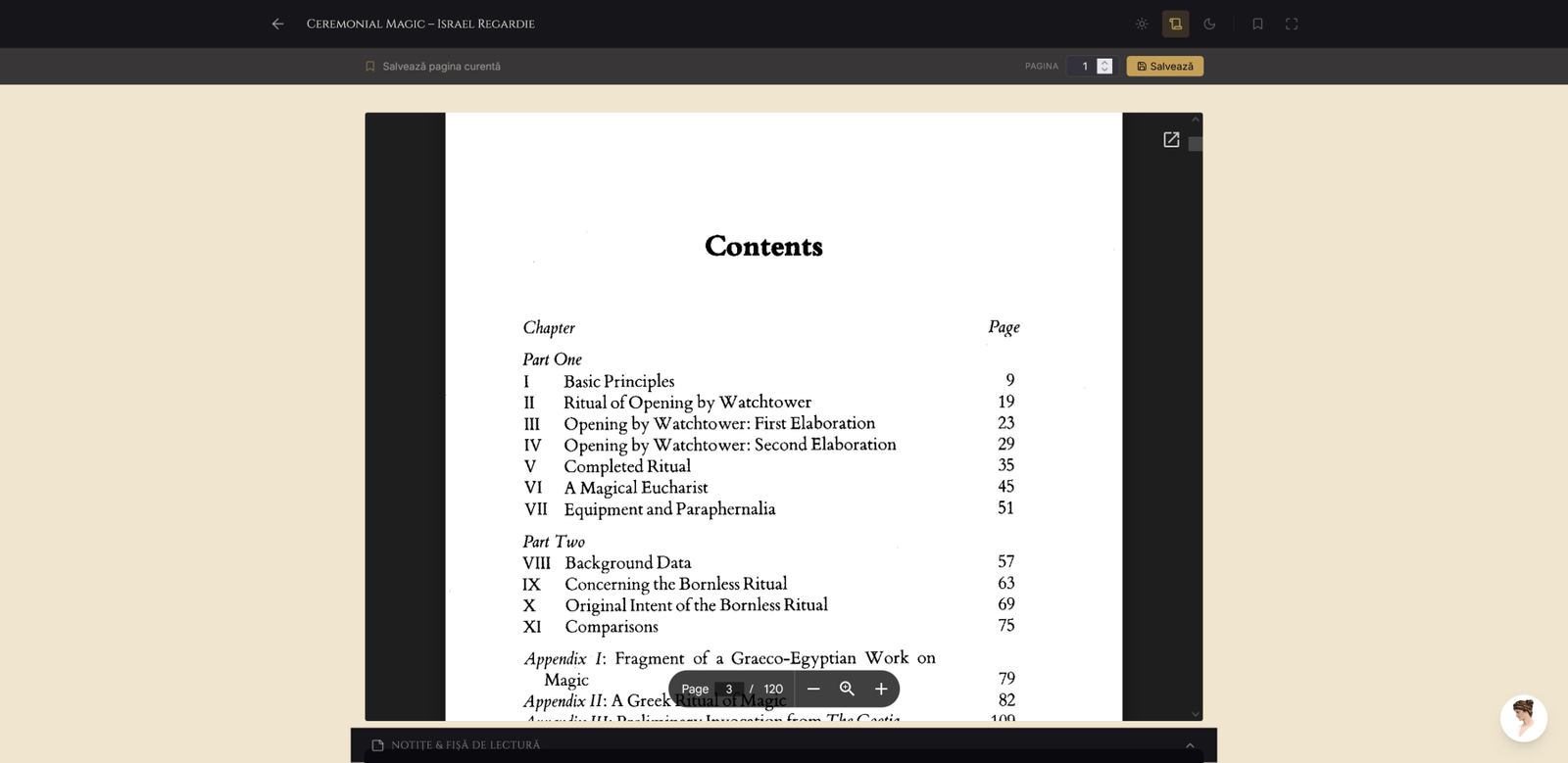Click 'Salvează pagina curentă' link
The width and height of the screenshot is (1568, 763).
click(x=441, y=67)
